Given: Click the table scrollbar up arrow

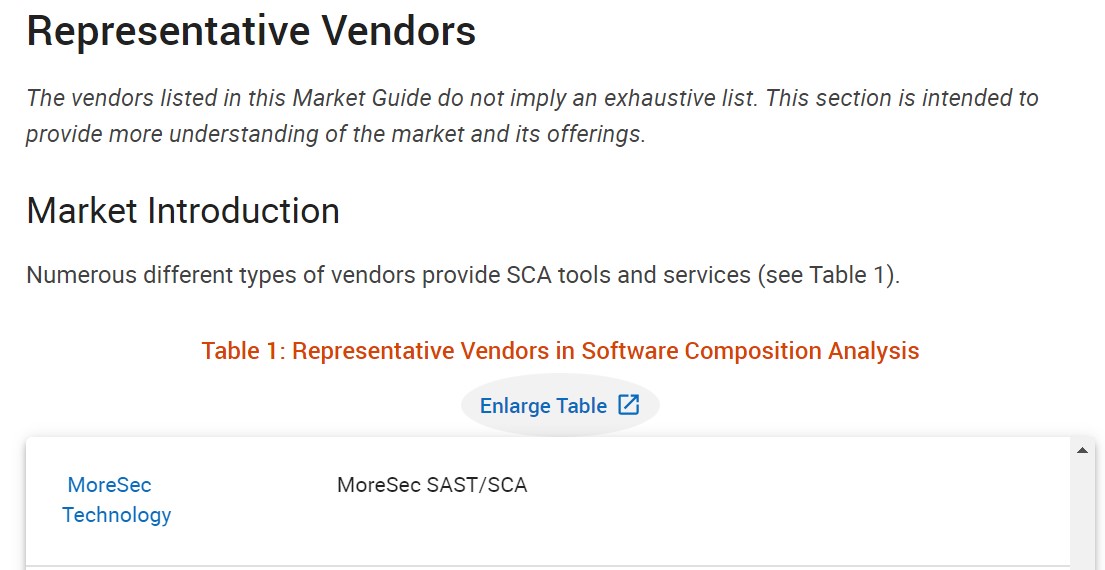Looking at the screenshot, I should (x=1082, y=451).
